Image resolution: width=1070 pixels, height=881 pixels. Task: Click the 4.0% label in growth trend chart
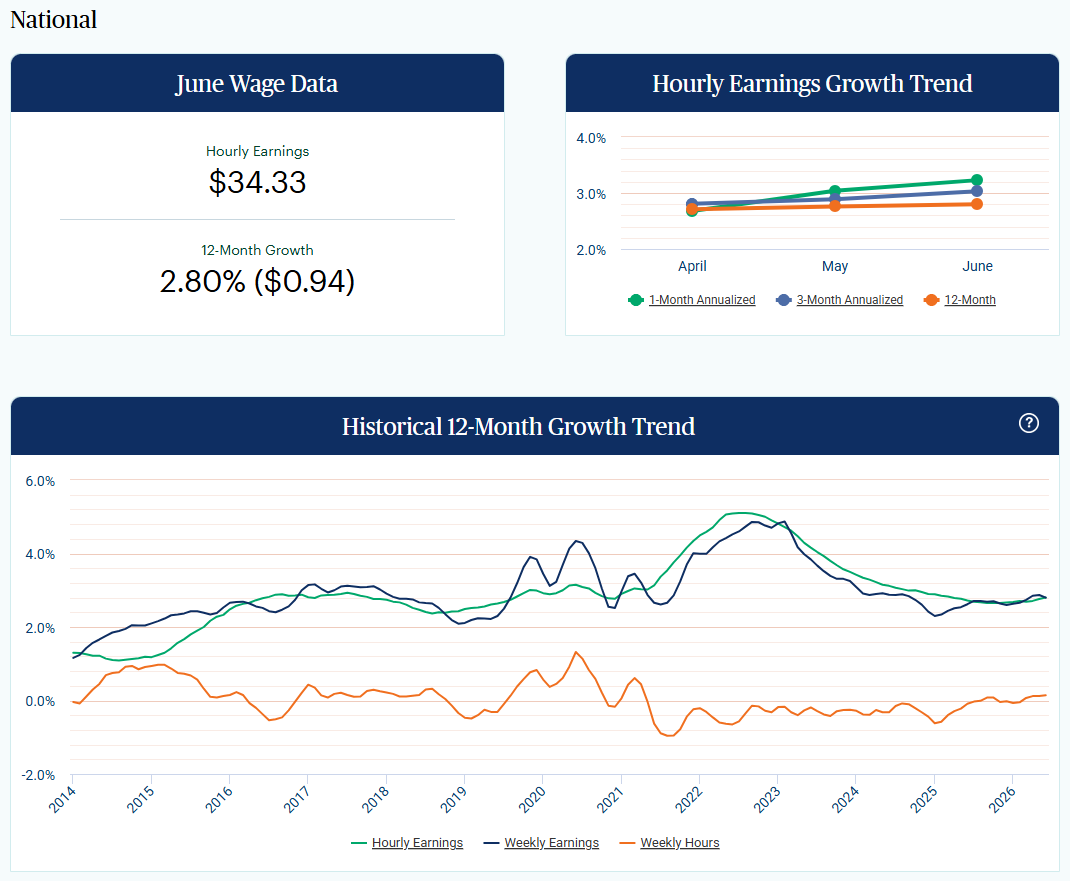pos(591,139)
